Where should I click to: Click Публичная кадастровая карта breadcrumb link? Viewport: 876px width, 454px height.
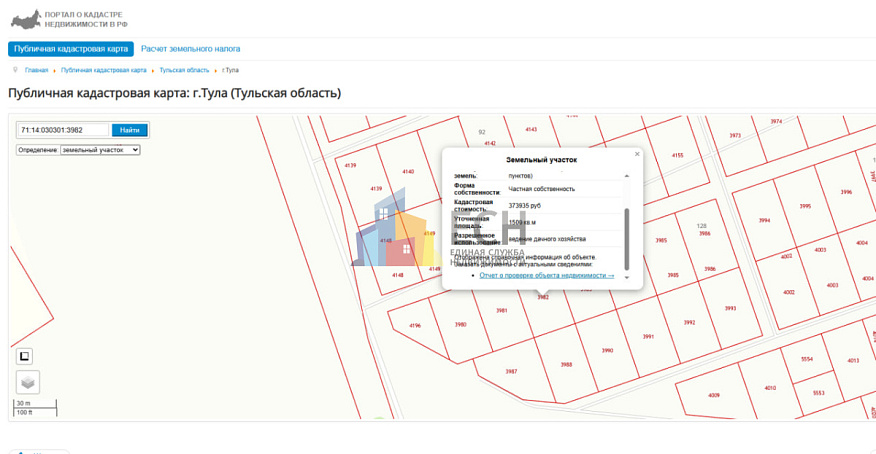pyautogui.click(x=103, y=70)
